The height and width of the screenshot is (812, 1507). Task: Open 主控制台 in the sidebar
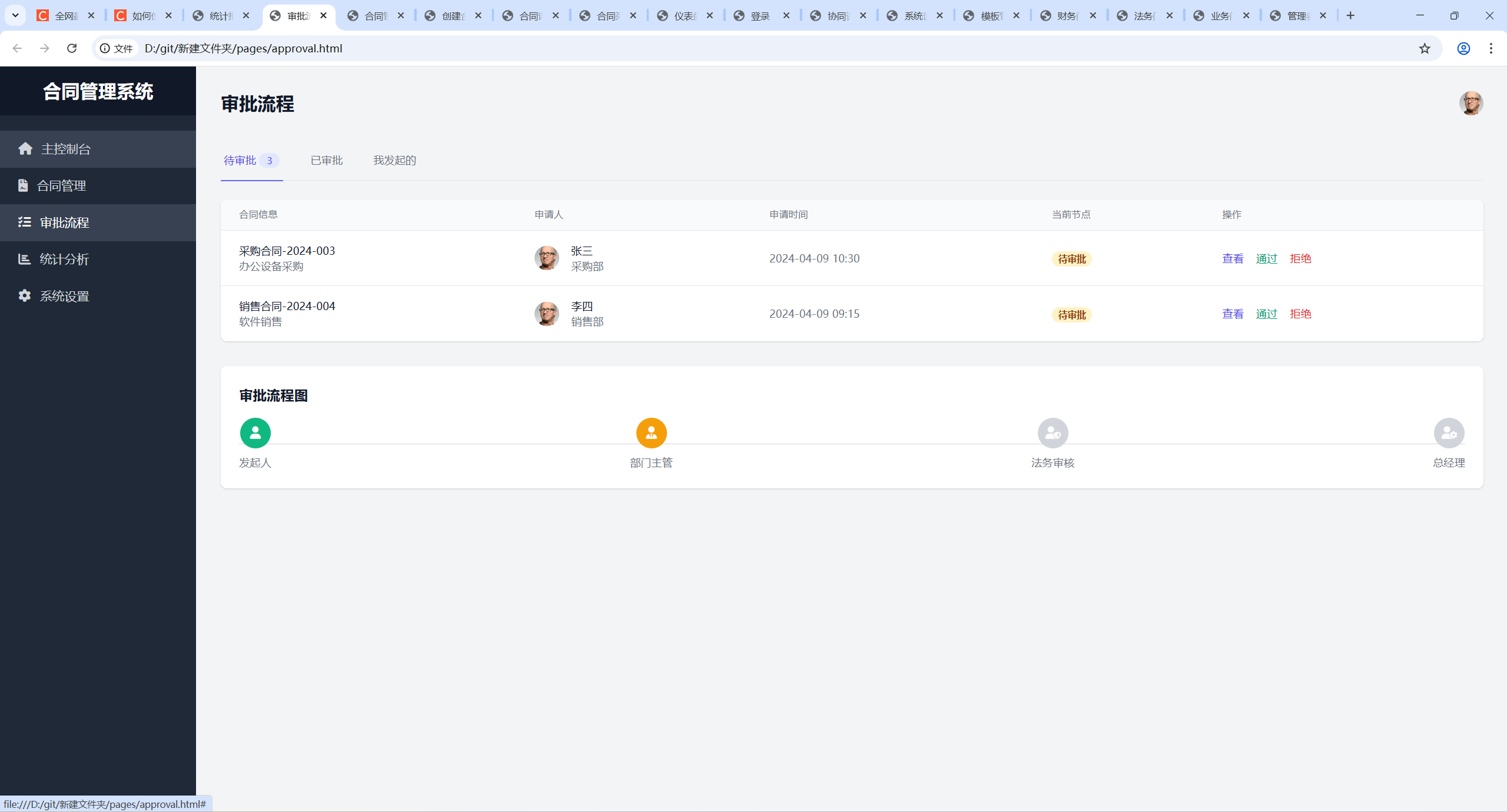click(66, 149)
